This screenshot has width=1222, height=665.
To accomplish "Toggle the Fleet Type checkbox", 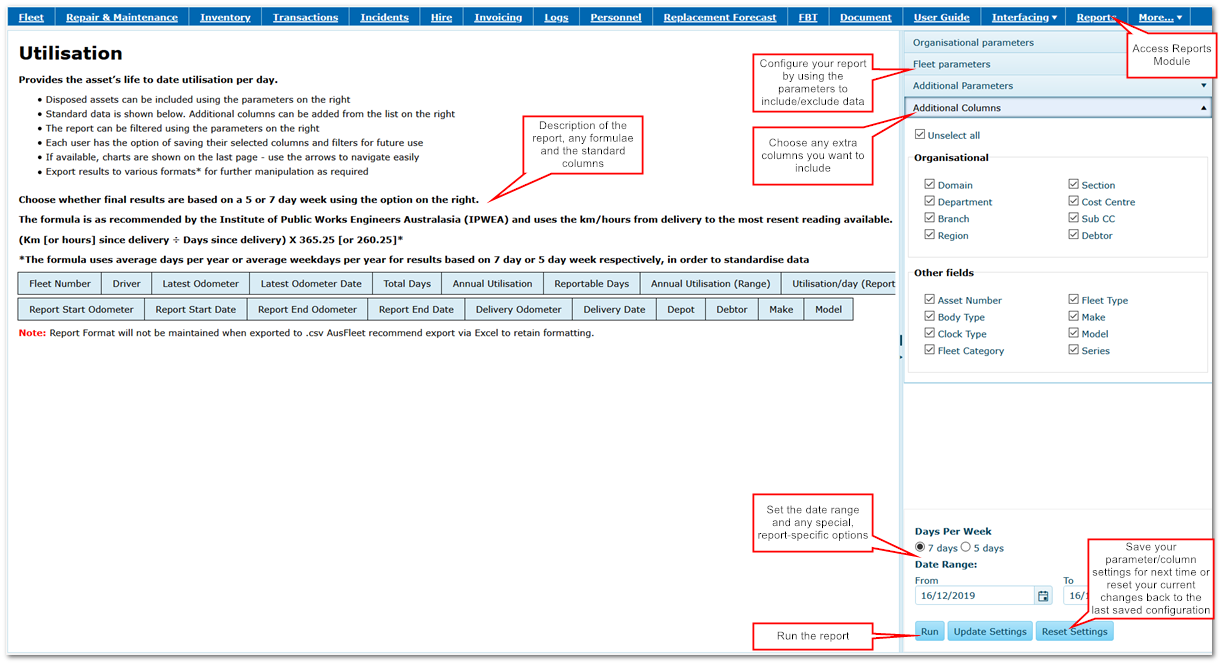I will pyautogui.click(x=1074, y=300).
